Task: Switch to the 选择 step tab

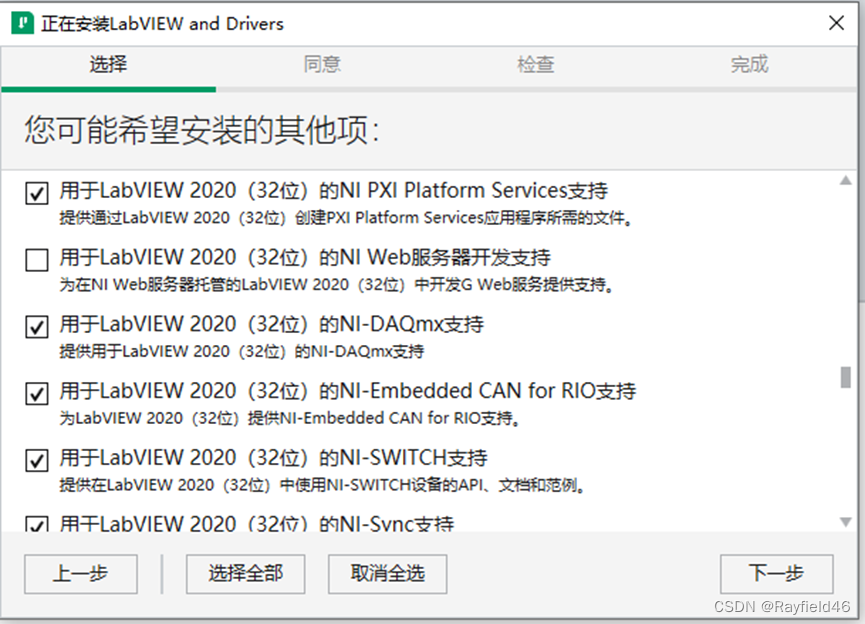Action: pos(107,63)
